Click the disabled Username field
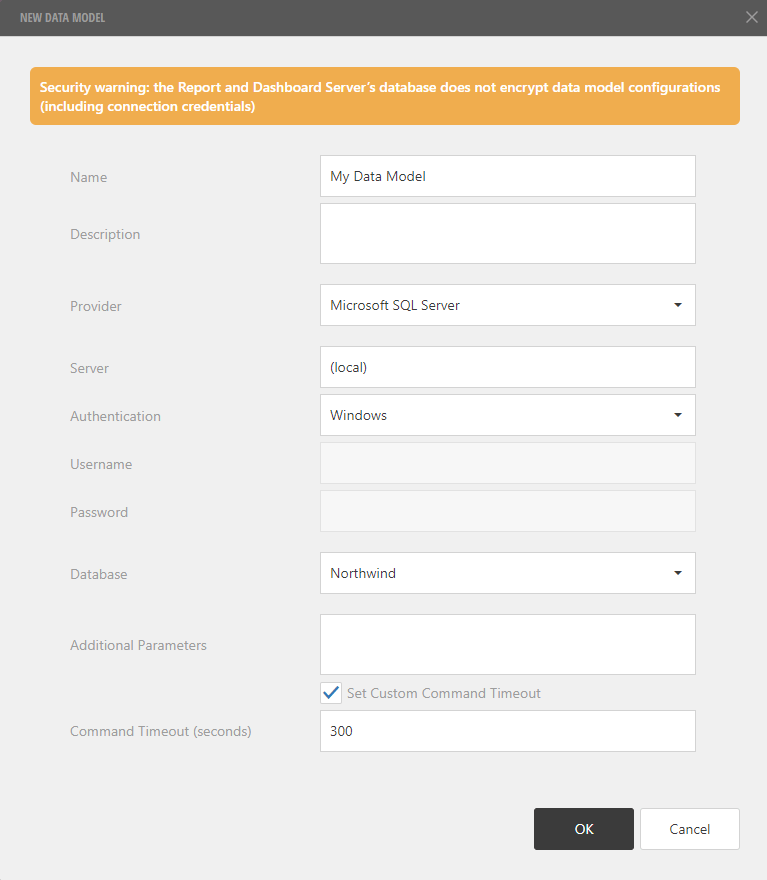 pyautogui.click(x=507, y=463)
